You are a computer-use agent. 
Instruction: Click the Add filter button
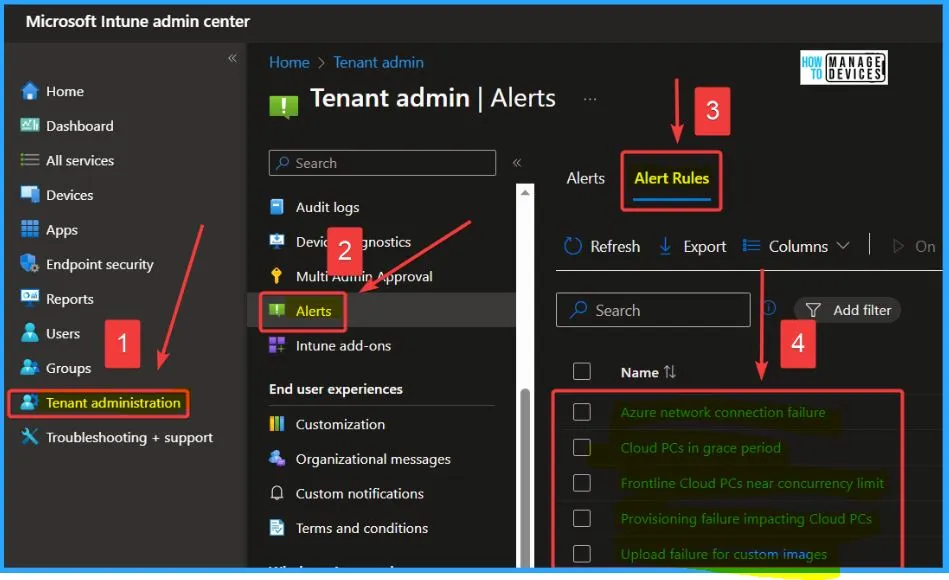click(847, 310)
